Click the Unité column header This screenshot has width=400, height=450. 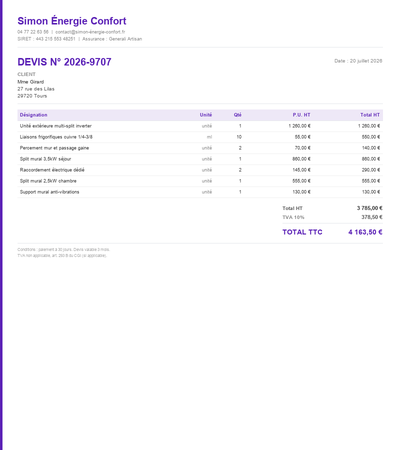(x=206, y=115)
